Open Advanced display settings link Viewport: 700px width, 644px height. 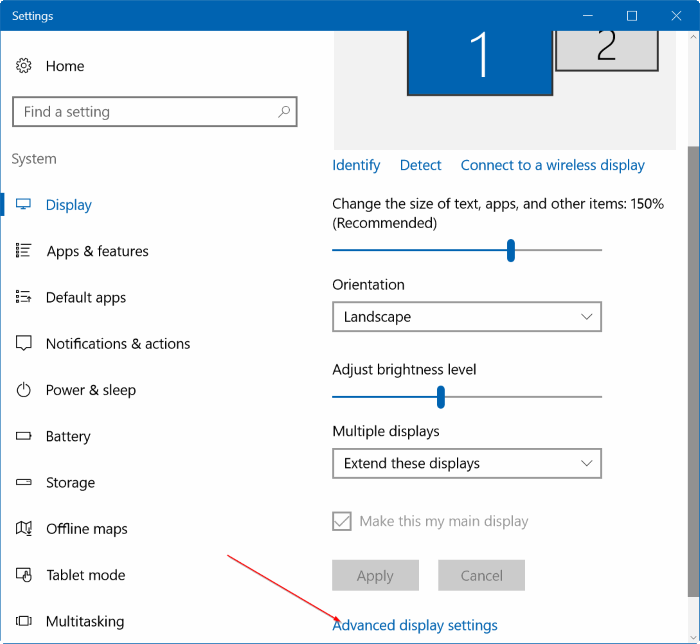pos(415,625)
